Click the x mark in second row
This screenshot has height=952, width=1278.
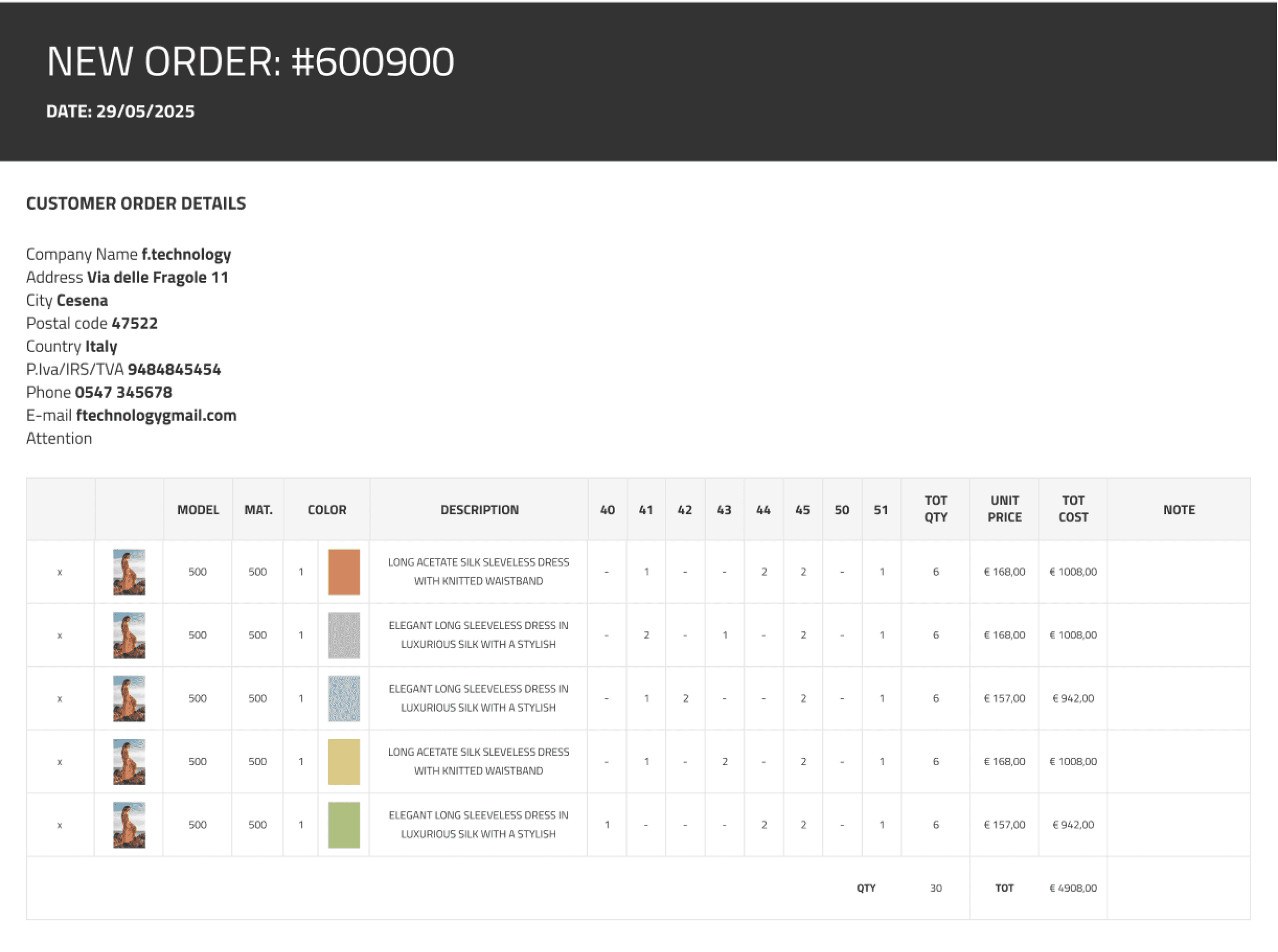point(59,636)
